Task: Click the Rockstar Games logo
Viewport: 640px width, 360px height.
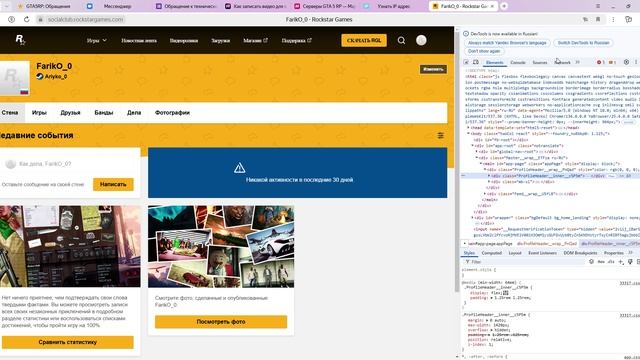Action: click(20, 40)
